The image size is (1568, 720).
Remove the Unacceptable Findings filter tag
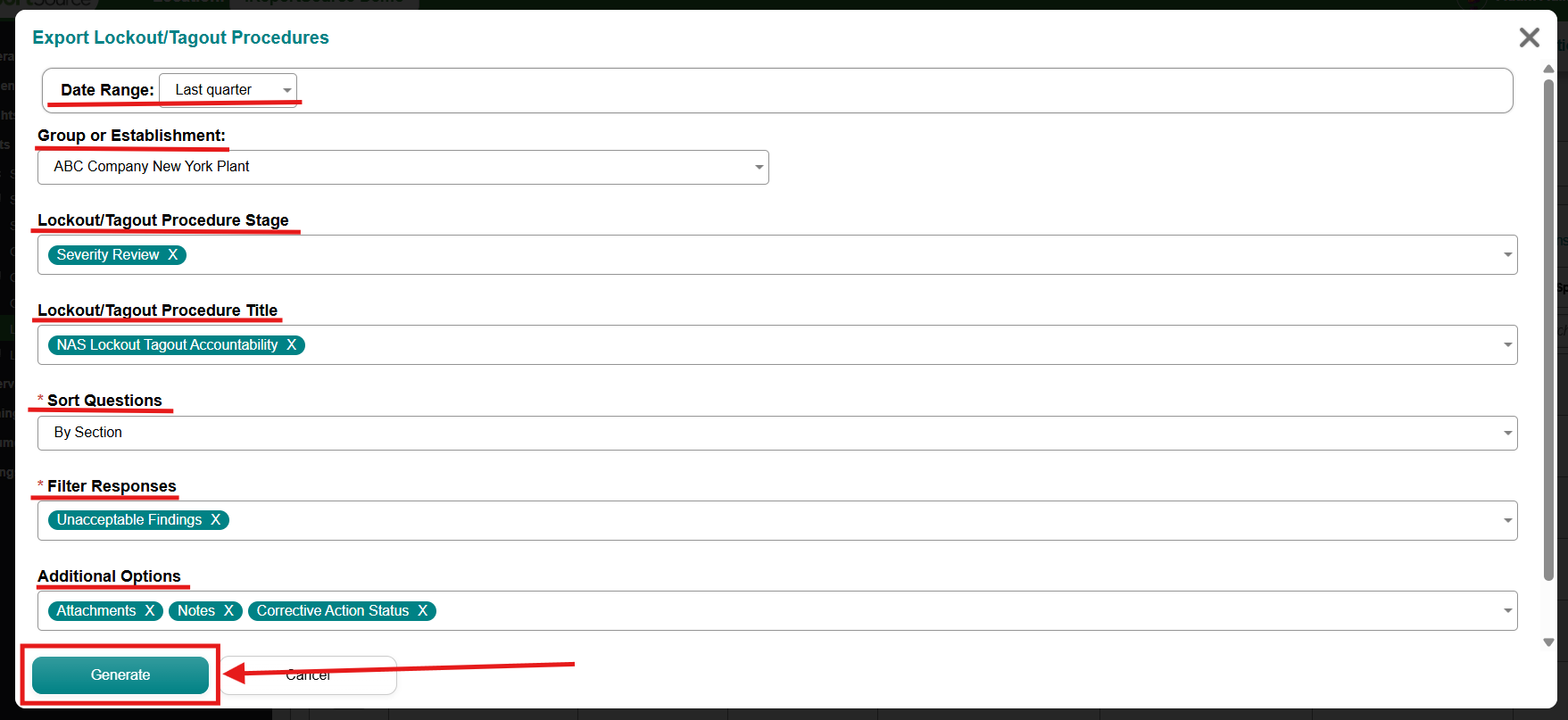click(x=216, y=520)
